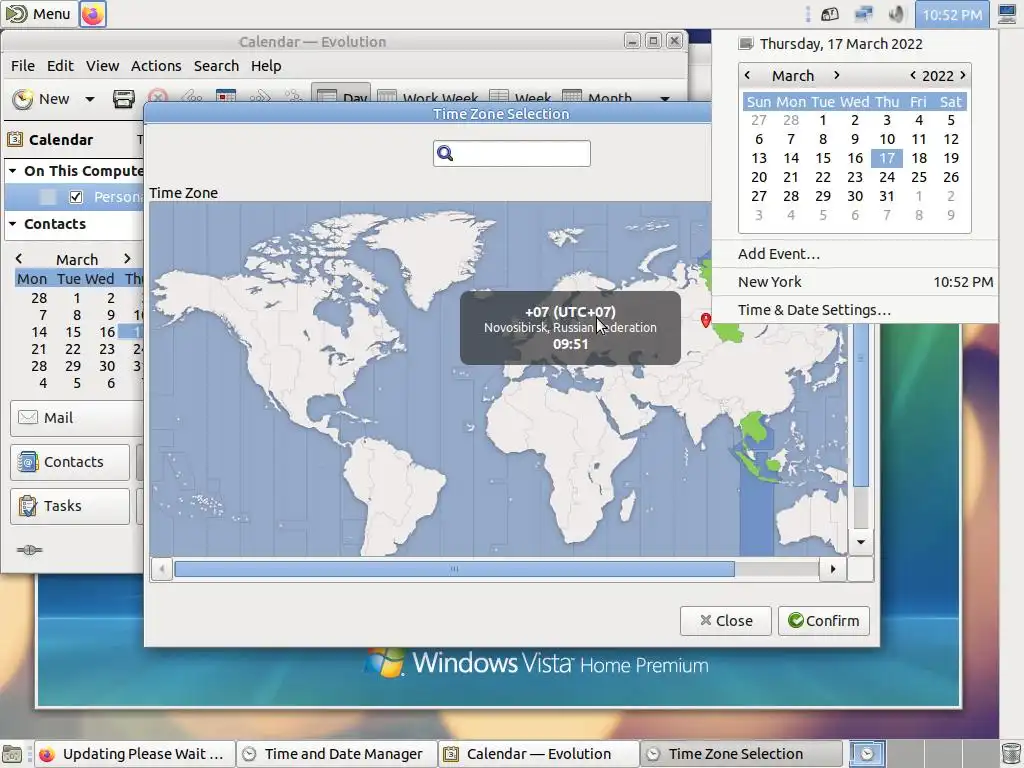
Task: Select day 25 in the clock popup calendar
Action: coord(919,177)
